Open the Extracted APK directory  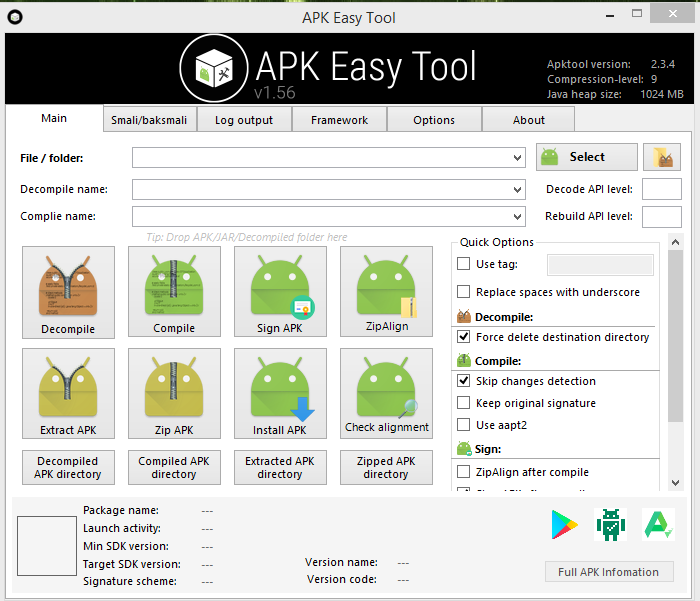[x=280, y=467]
